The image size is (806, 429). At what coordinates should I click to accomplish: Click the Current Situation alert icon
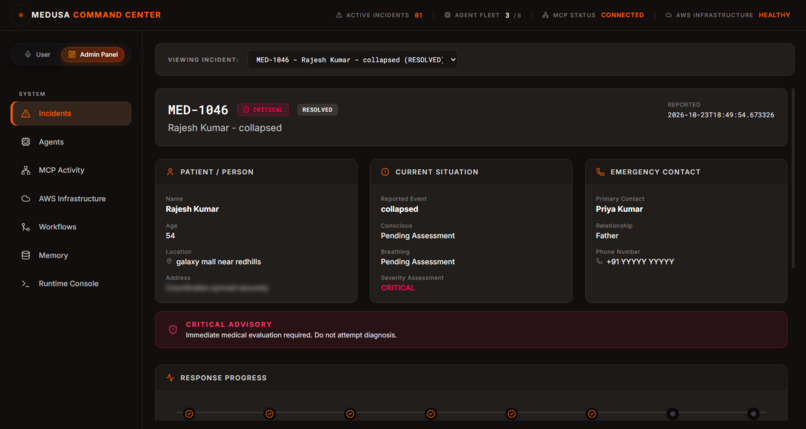click(x=385, y=172)
